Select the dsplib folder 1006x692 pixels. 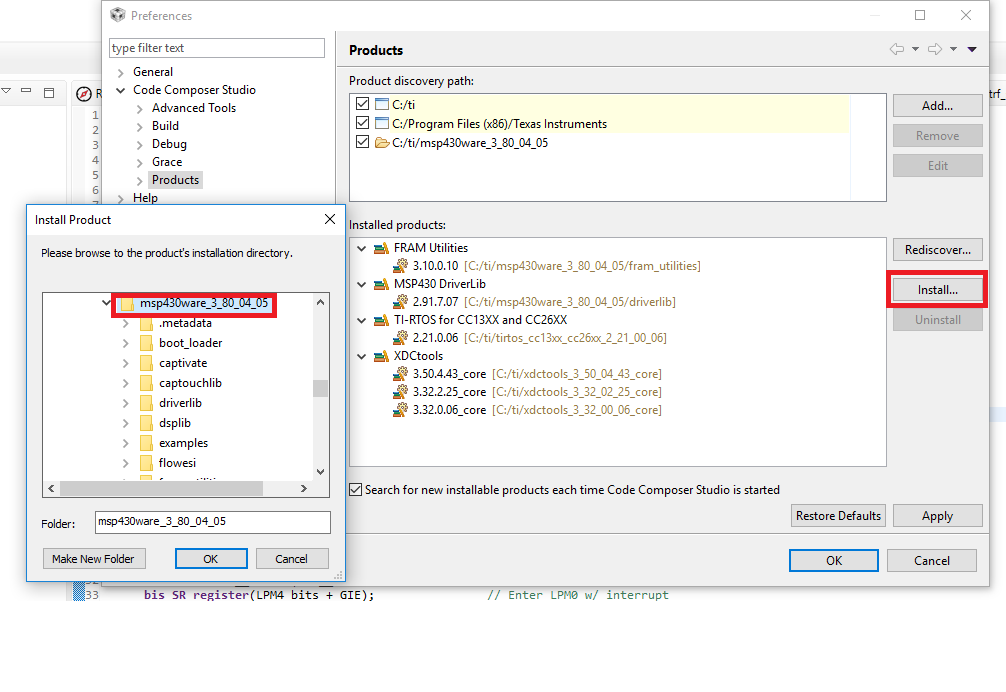tap(175, 423)
